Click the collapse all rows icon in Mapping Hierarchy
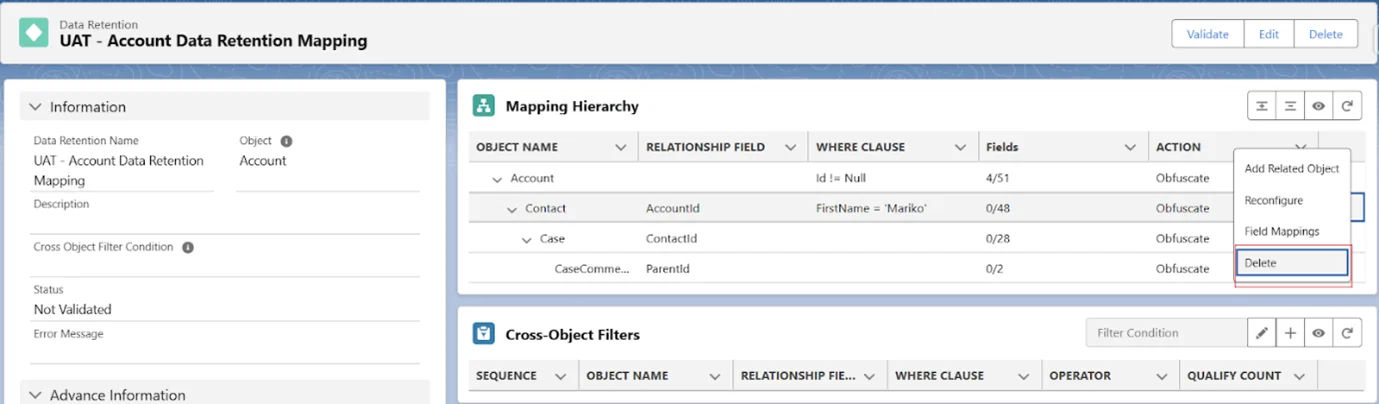The image size is (1379, 404). (x=1290, y=106)
